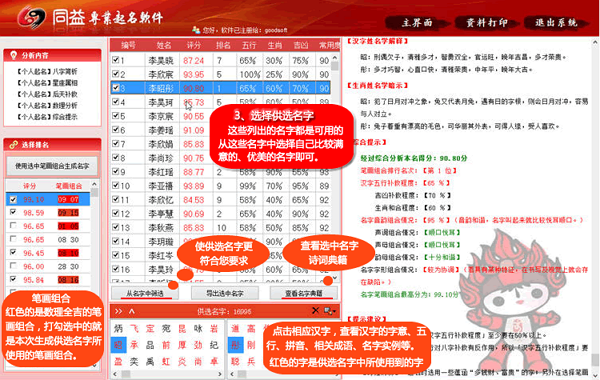Viewport: 600px width, 380px height.
Task: Sort by the 生肖 column header
Action: (x=275, y=45)
